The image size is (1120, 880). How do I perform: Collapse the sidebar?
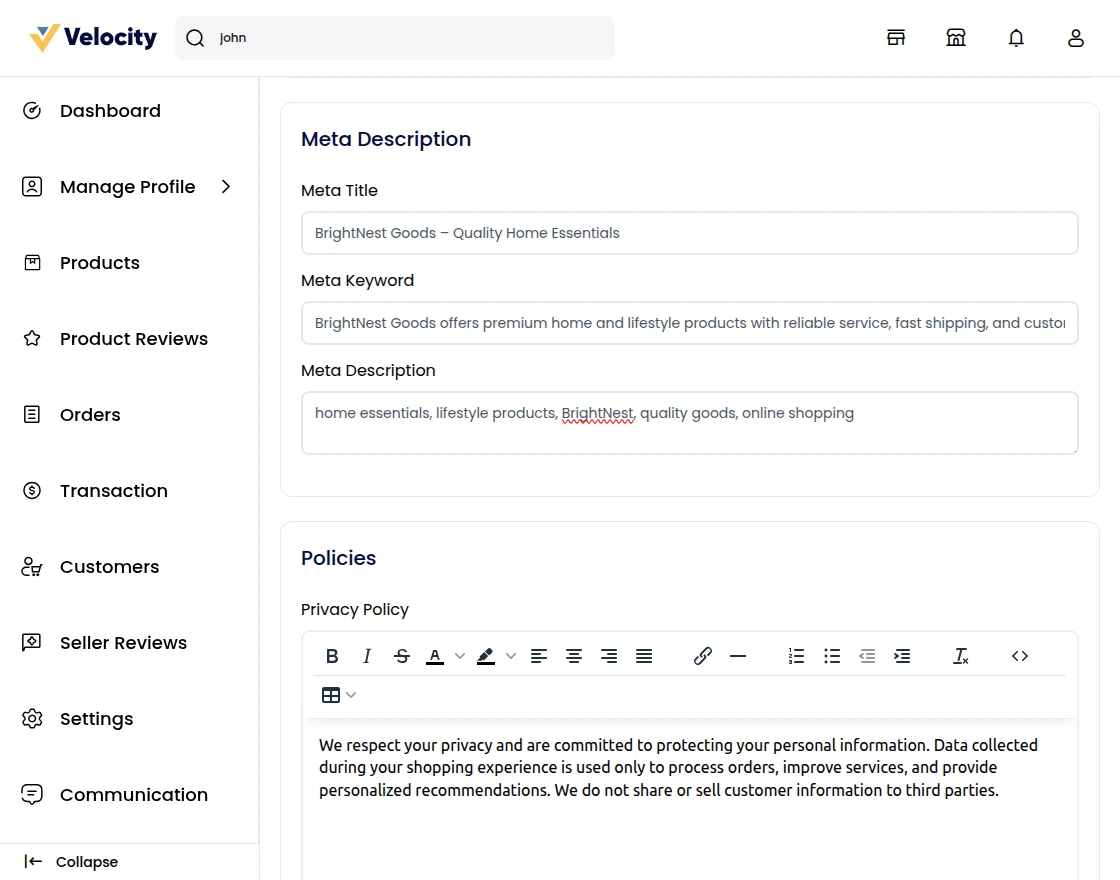(x=72, y=862)
